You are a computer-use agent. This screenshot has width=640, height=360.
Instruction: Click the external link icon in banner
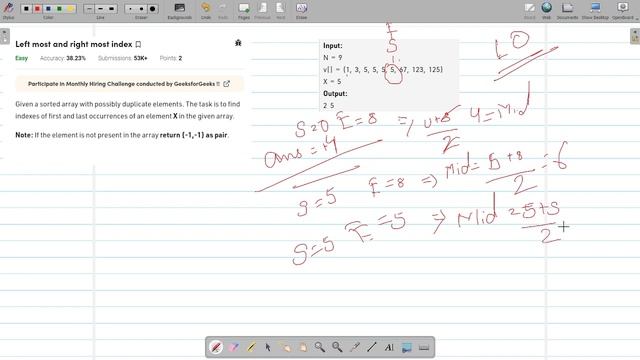227,84
